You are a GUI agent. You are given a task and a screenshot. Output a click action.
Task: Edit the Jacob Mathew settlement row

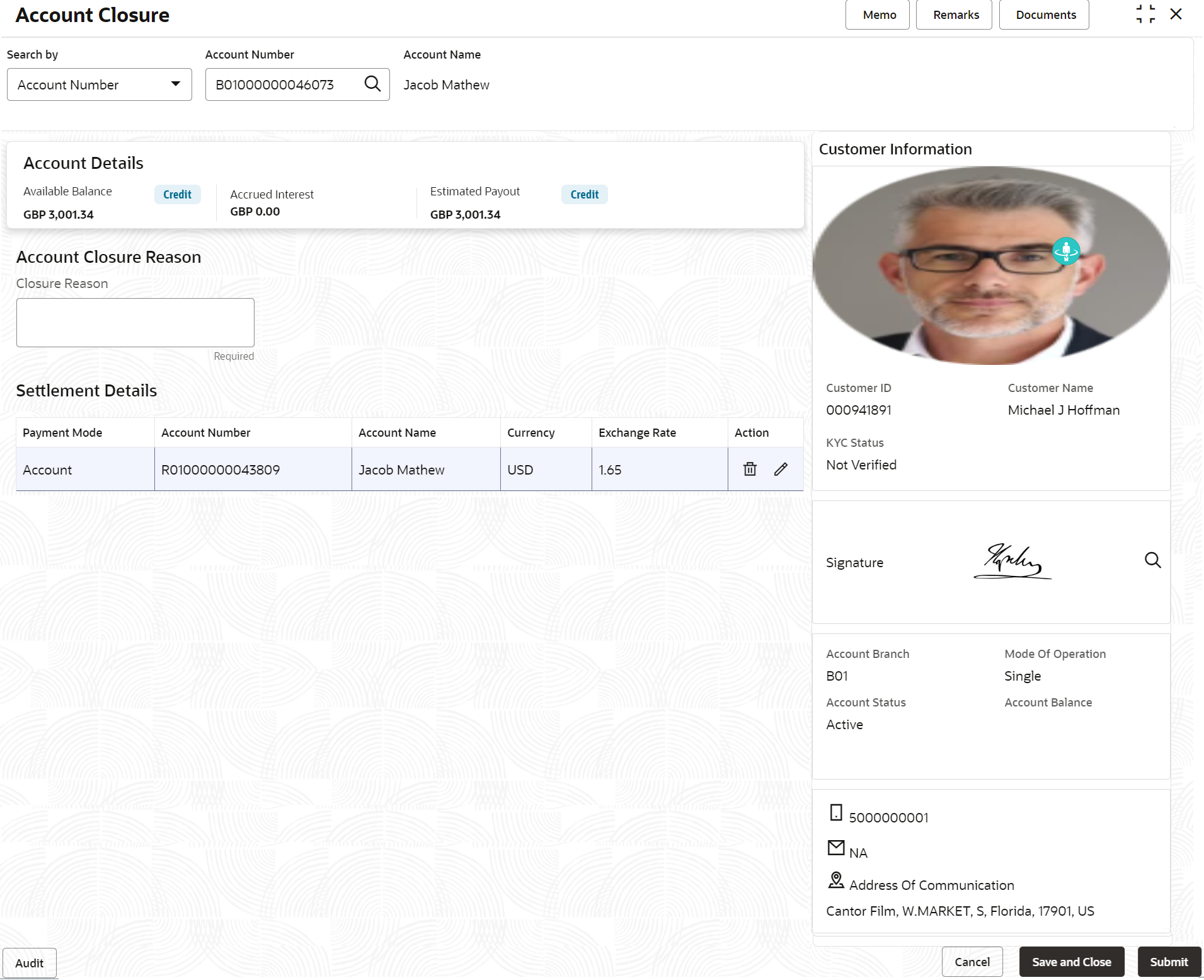tap(781, 469)
